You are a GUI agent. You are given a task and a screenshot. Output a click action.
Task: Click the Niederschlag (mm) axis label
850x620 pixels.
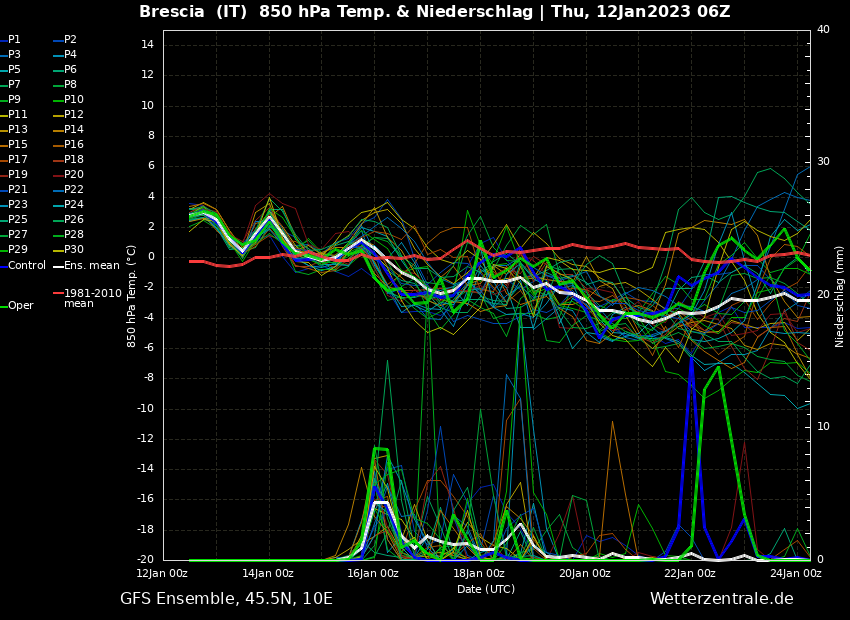coord(840,296)
